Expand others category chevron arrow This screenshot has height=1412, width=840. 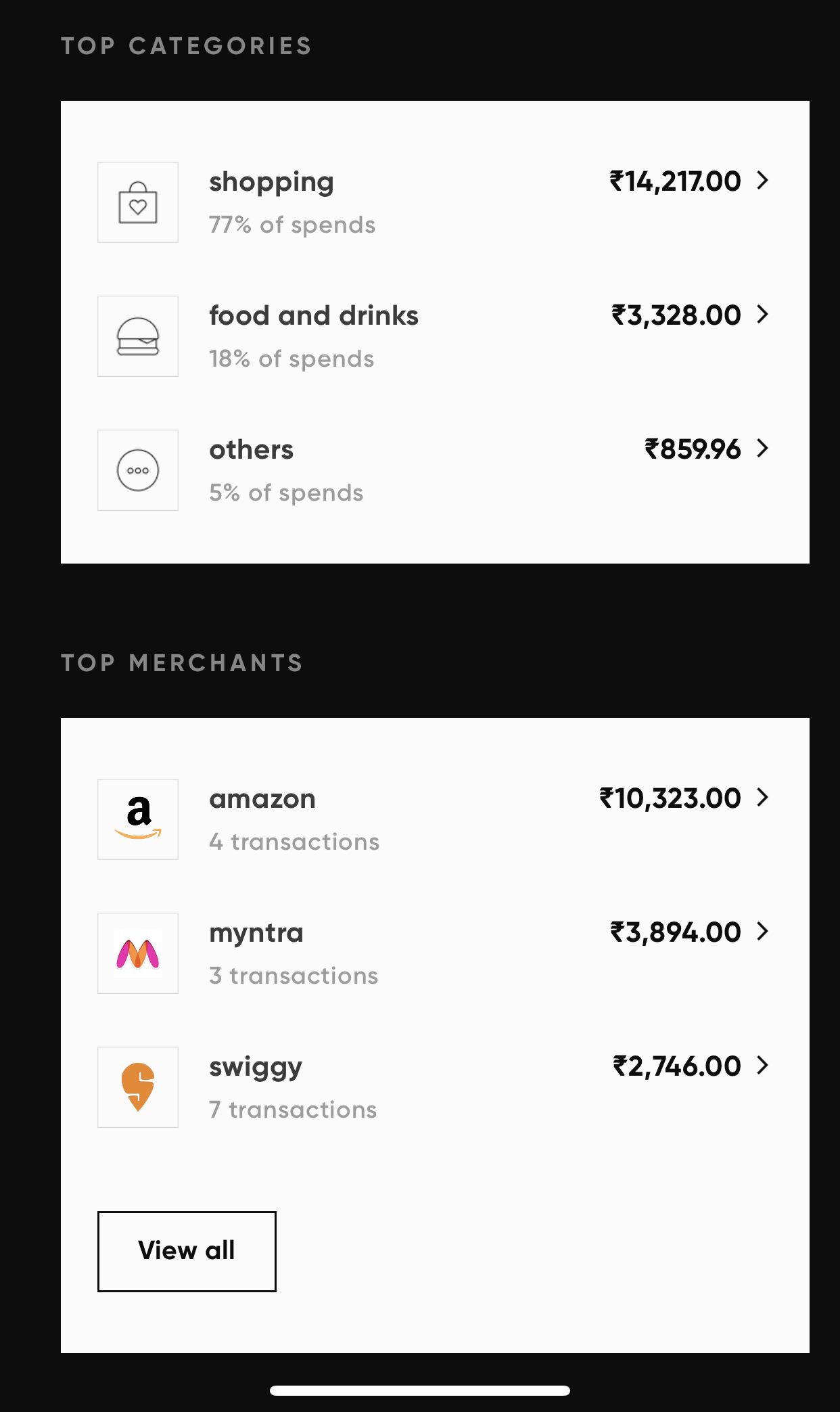pos(763,448)
